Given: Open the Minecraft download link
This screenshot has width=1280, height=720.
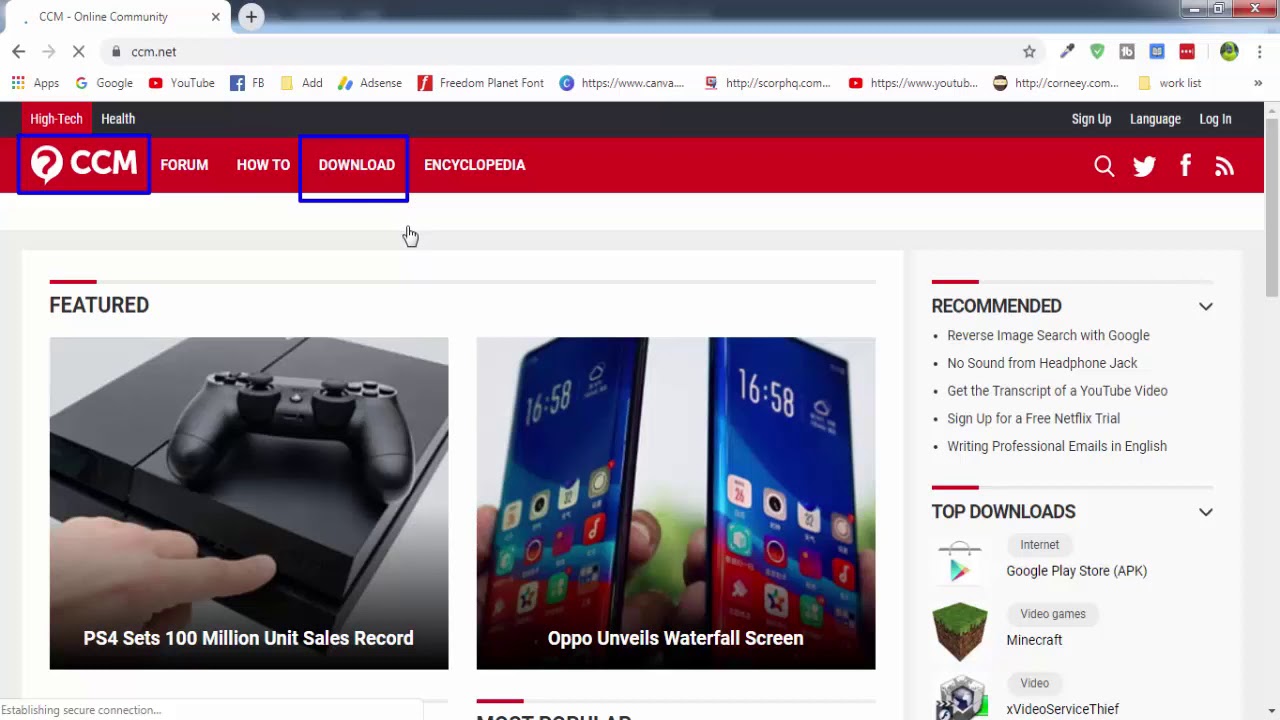Looking at the screenshot, I should (x=1034, y=640).
